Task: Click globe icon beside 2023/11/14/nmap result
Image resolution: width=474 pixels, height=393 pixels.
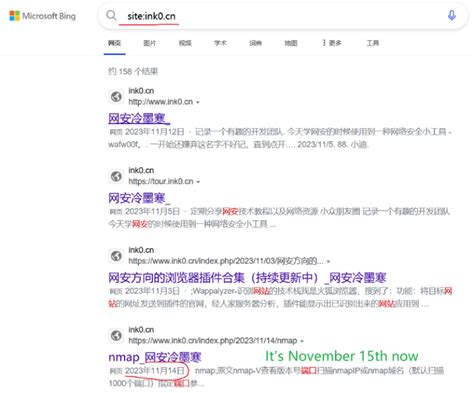Action: pyautogui.click(x=116, y=335)
